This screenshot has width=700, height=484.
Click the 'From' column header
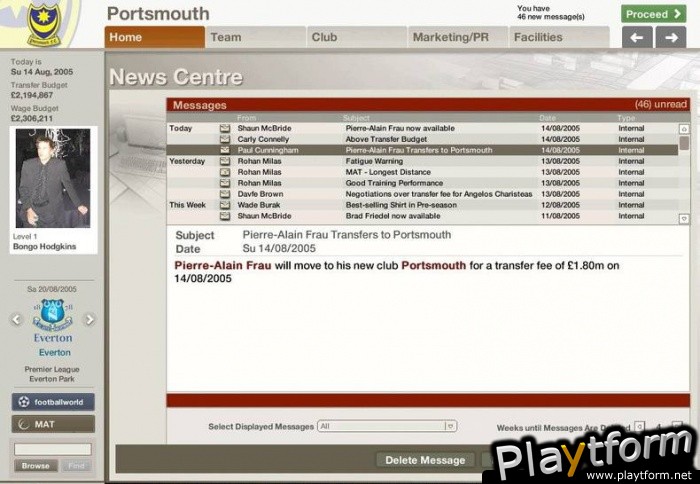tap(246, 118)
